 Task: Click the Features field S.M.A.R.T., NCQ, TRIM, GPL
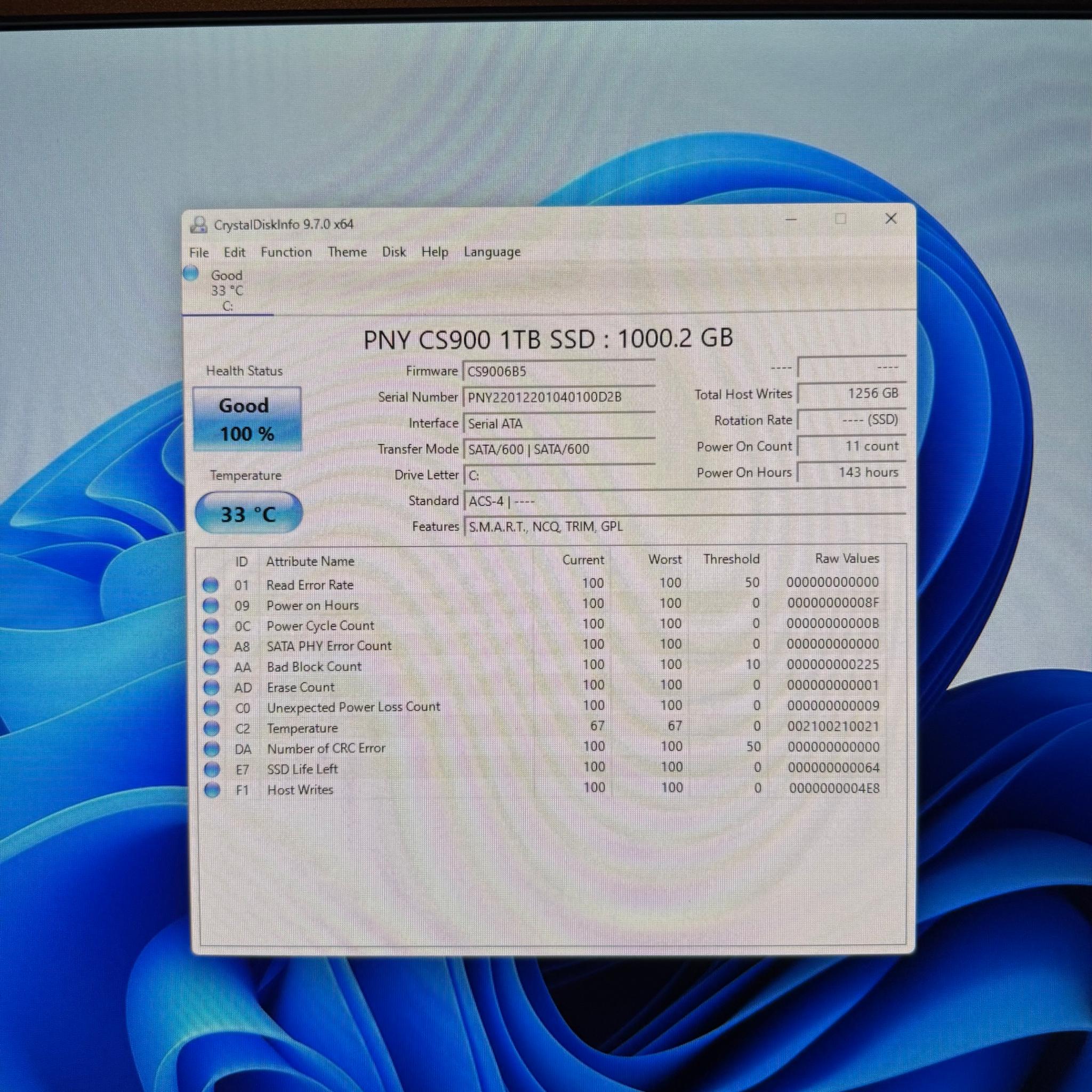[x=685, y=526]
